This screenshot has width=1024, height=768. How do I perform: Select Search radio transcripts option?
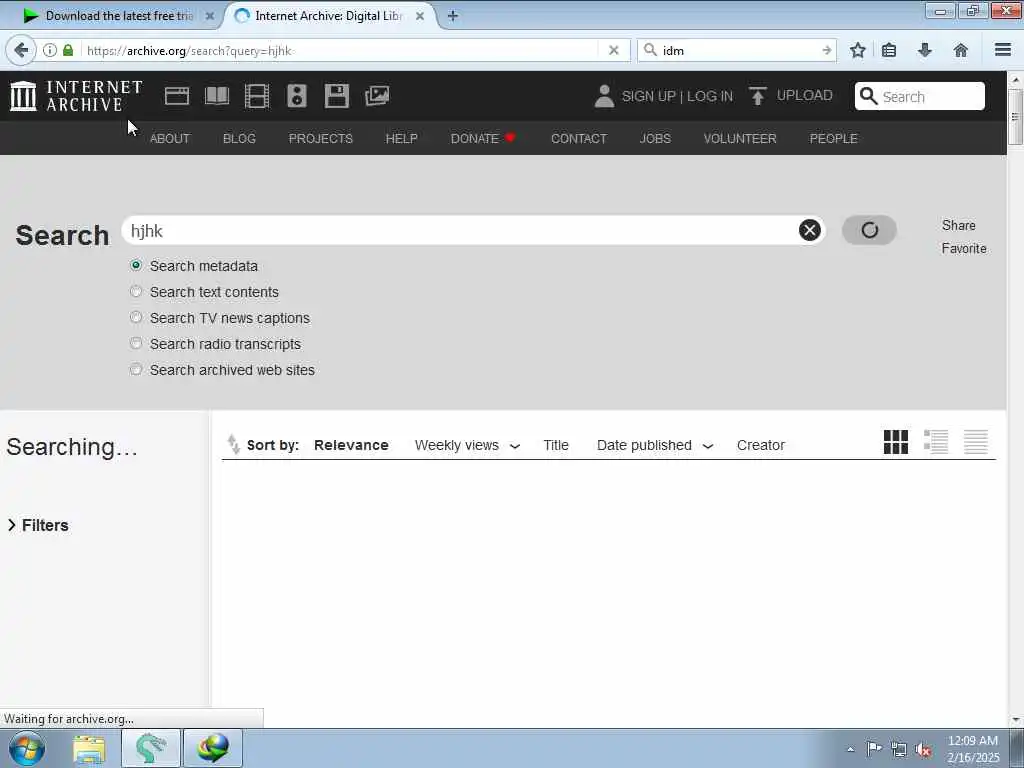136,343
